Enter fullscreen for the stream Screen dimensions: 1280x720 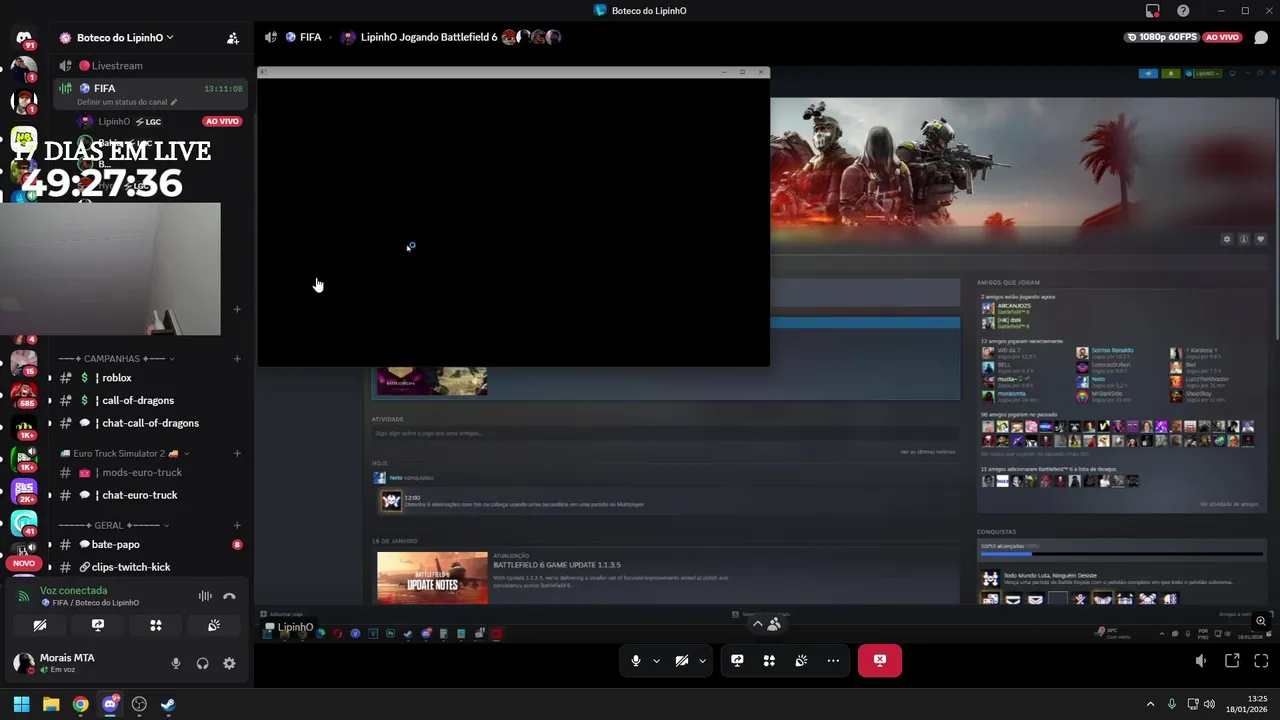click(x=1261, y=660)
